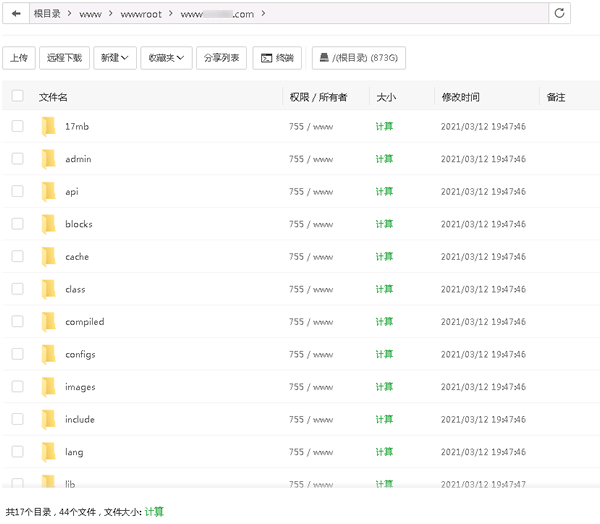Go to 根目录 in breadcrumb
600x524 pixels.
[x=47, y=14]
